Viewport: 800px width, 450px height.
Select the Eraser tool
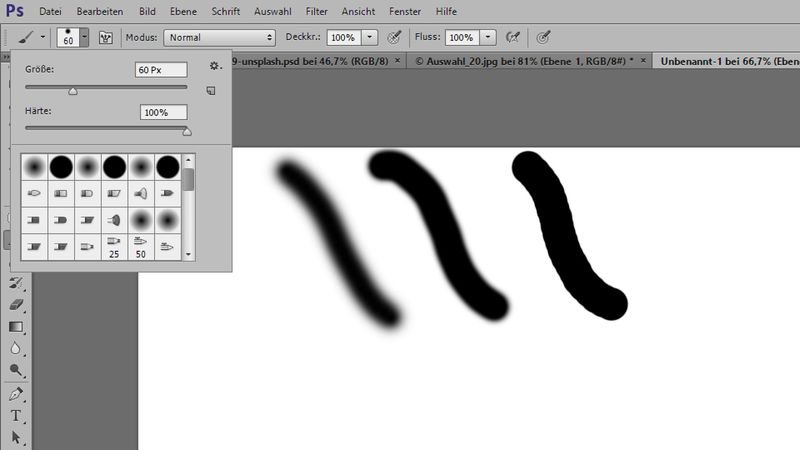[16, 305]
